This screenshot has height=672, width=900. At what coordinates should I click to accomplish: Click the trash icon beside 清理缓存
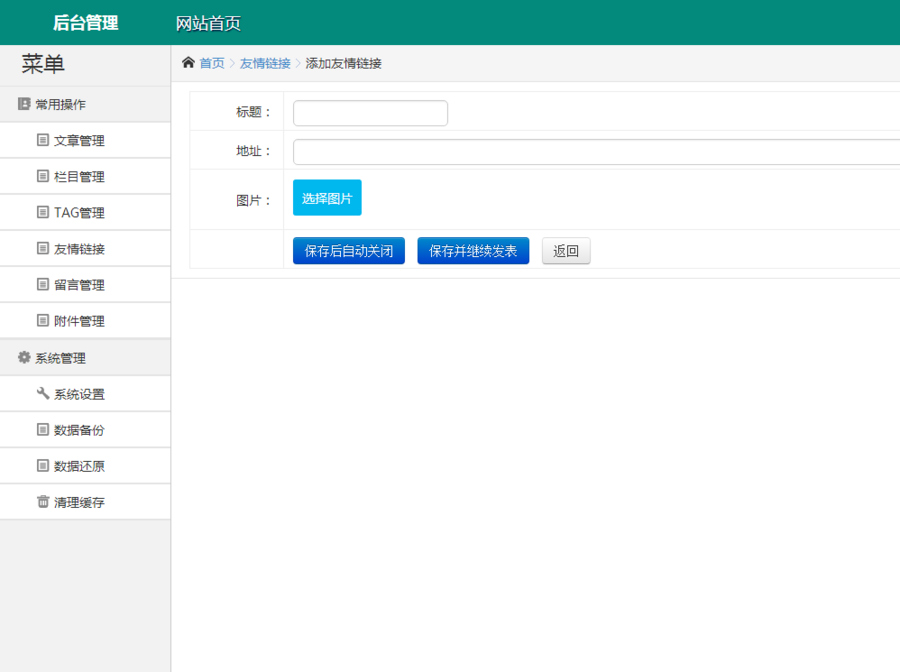tap(42, 502)
